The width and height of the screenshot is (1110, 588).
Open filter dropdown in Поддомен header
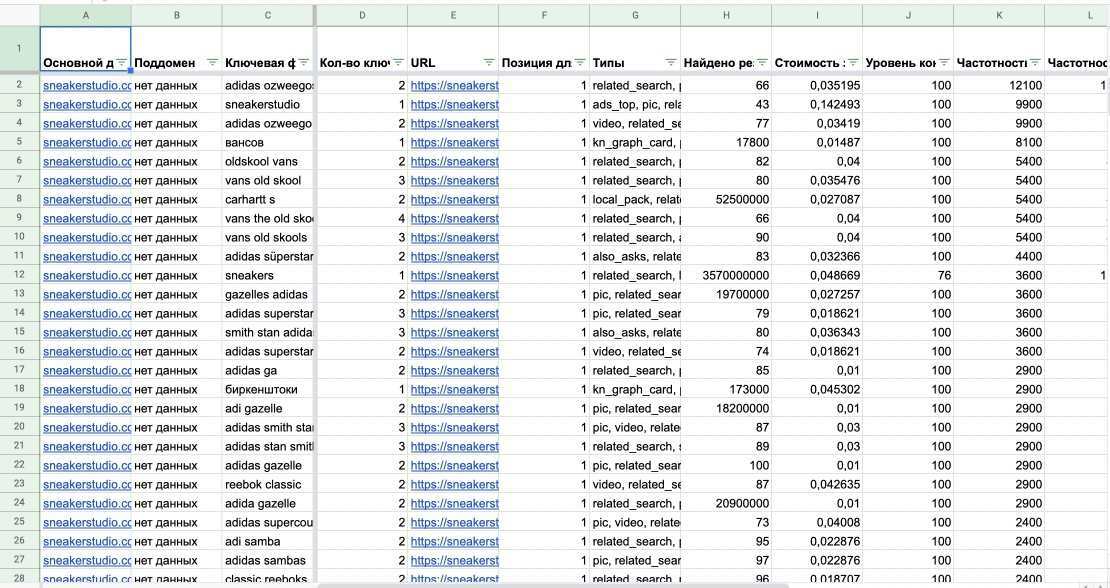coord(212,63)
